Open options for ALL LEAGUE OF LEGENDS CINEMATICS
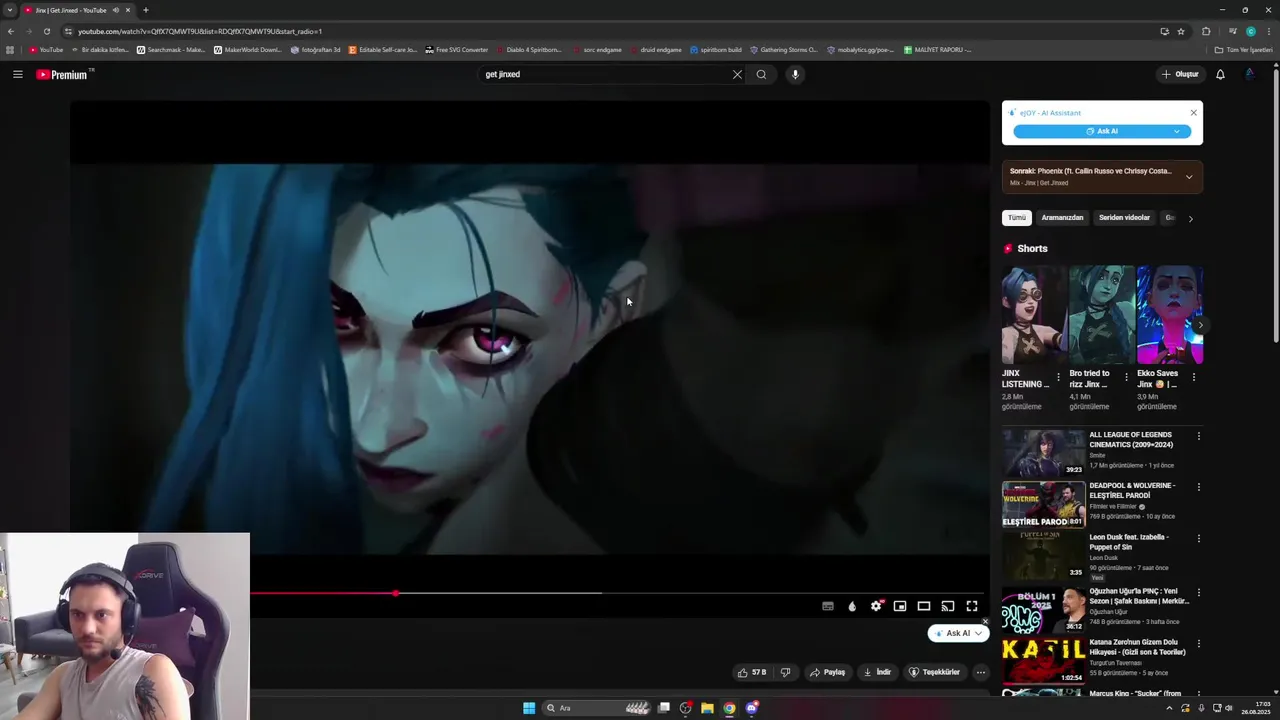This screenshot has width=1280, height=720. click(1198, 436)
